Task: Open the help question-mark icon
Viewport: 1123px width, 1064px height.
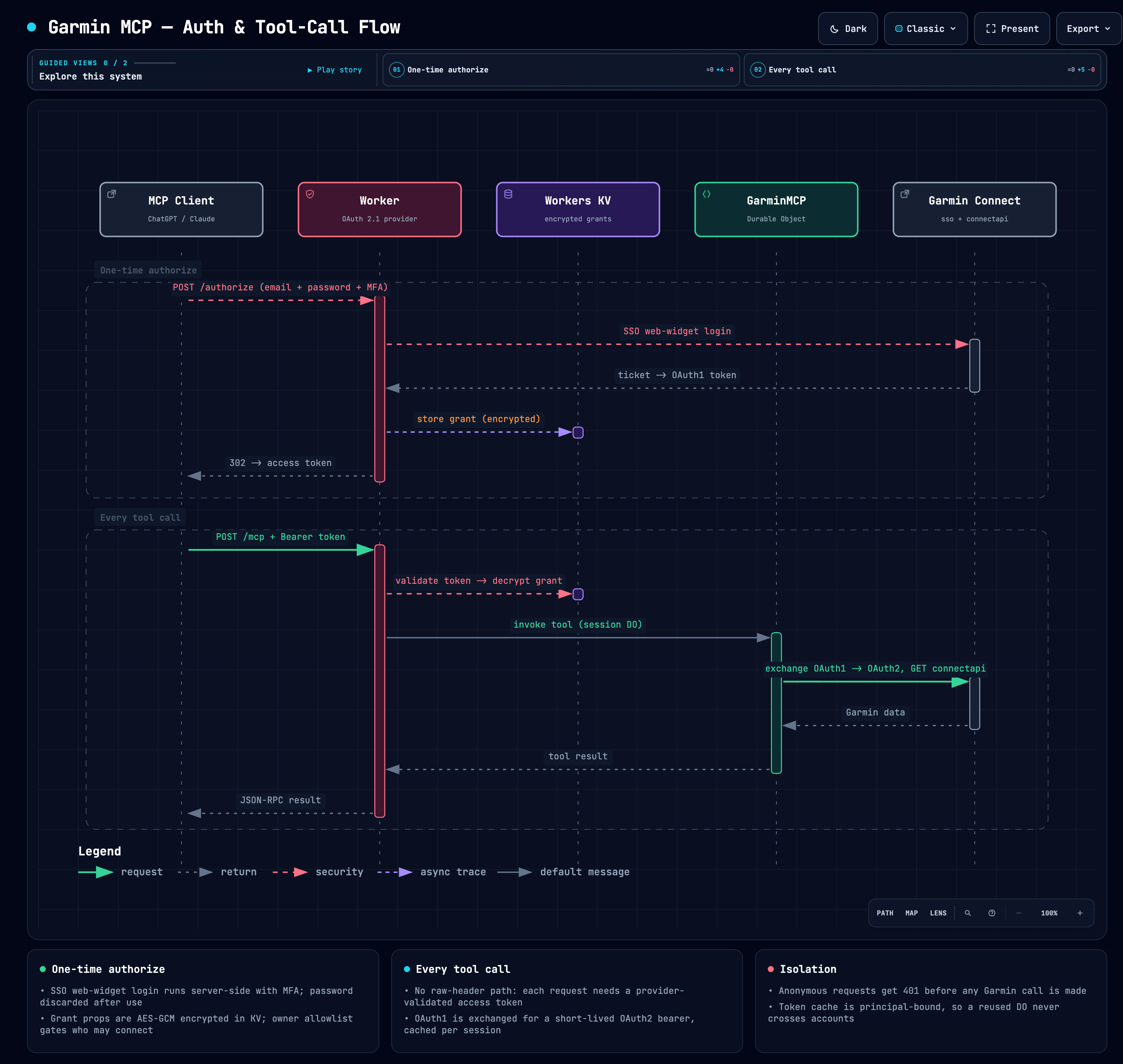Action: pyautogui.click(x=992, y=913)
